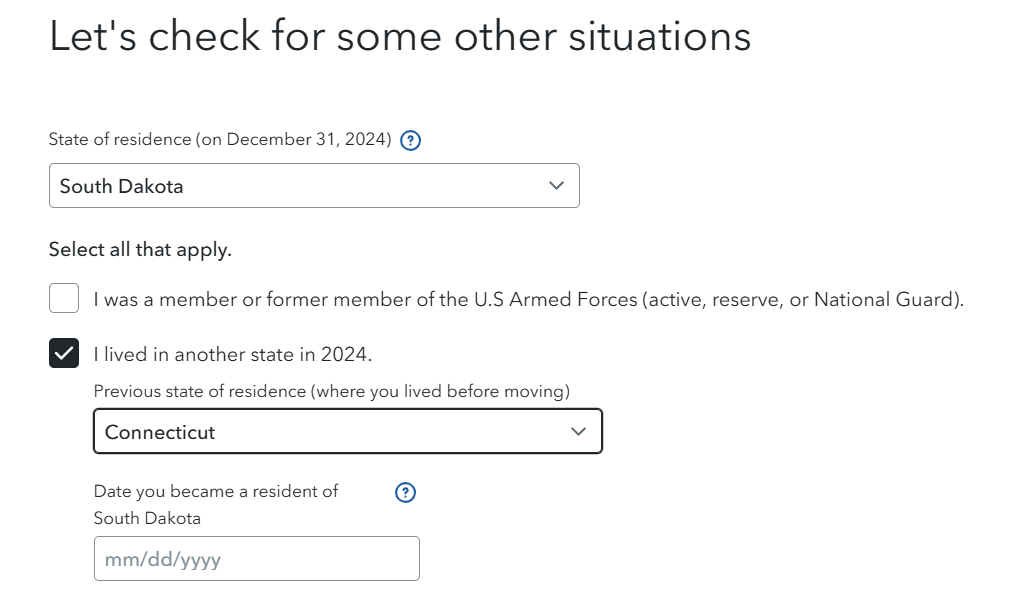Viewport: 1021px width, 591px height.
Task: Expand the Previous state of residence dropdown
Action: coord(347,431)
